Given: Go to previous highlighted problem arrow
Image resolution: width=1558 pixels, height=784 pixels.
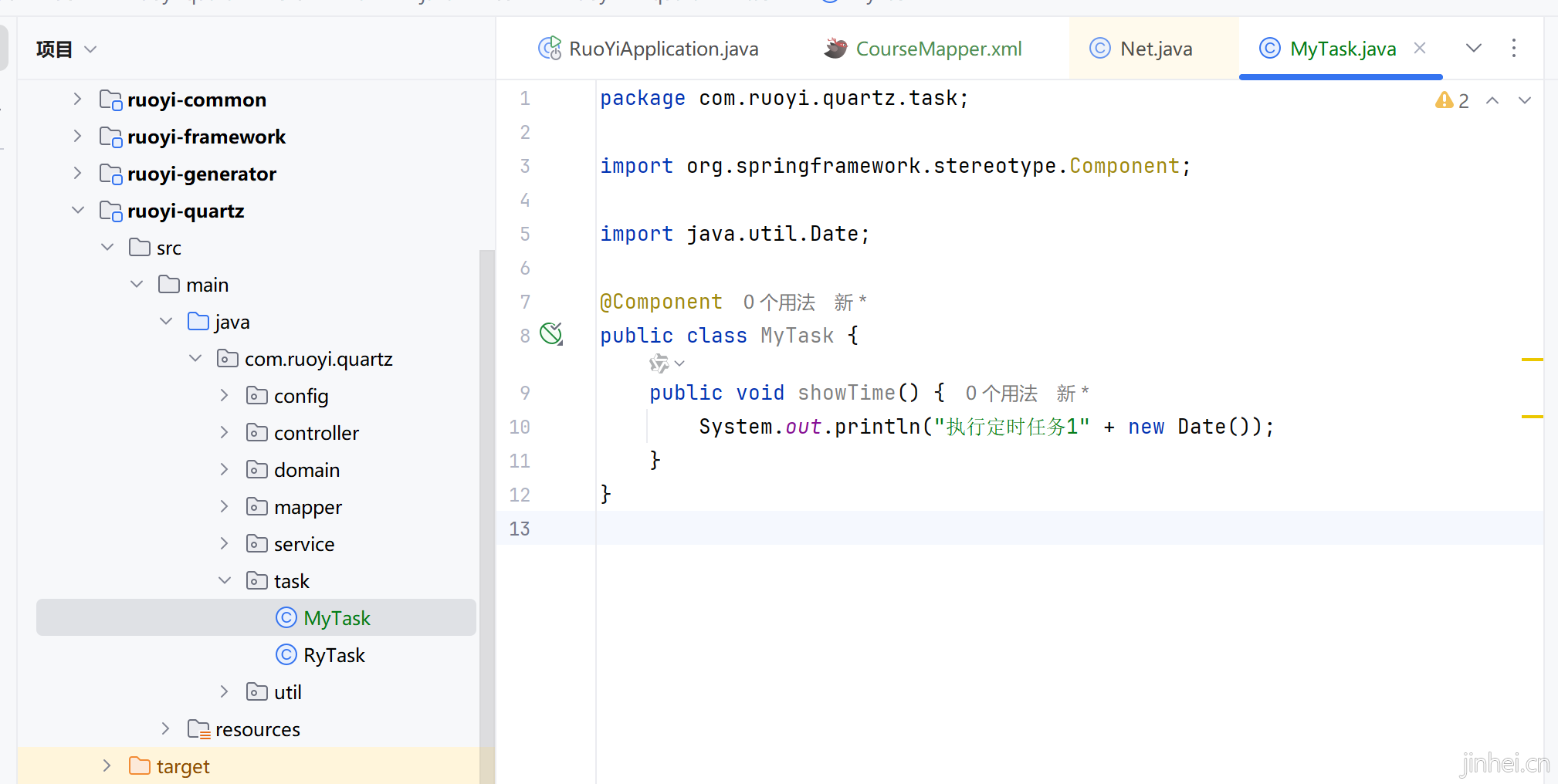Looking at the screenshot, I should (1492, 100).
